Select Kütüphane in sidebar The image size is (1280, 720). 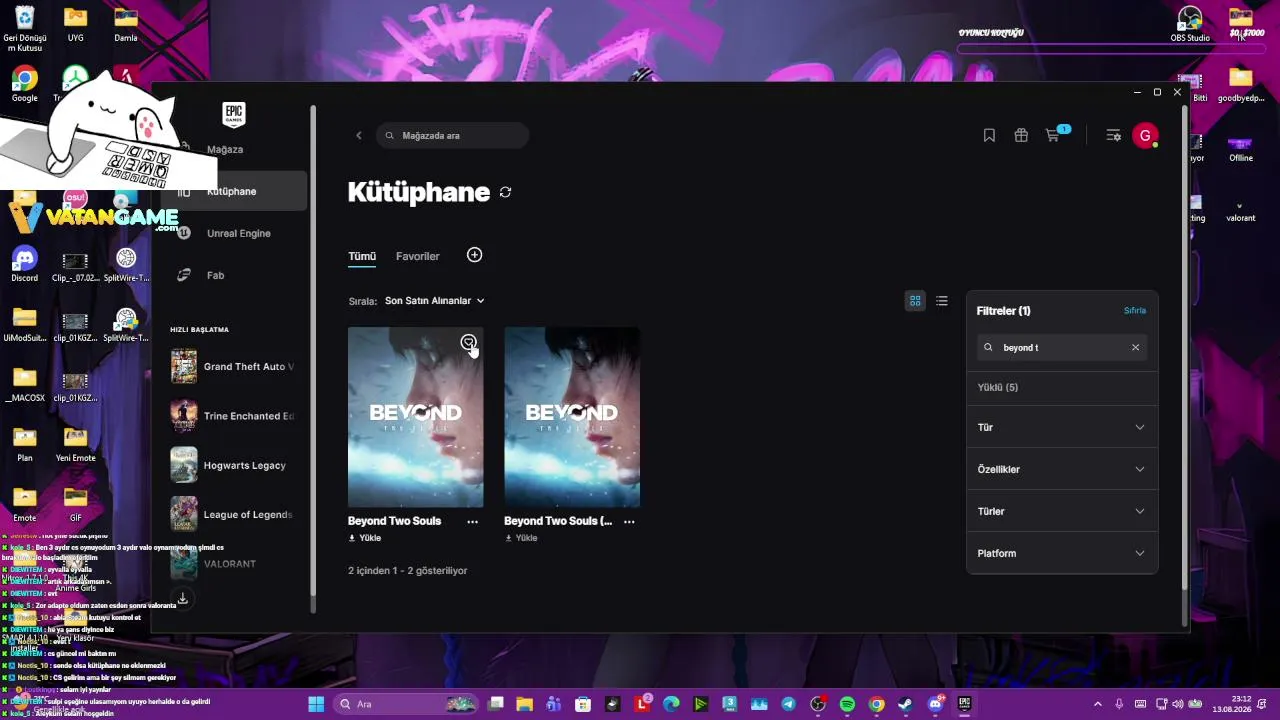coord(234,191)
